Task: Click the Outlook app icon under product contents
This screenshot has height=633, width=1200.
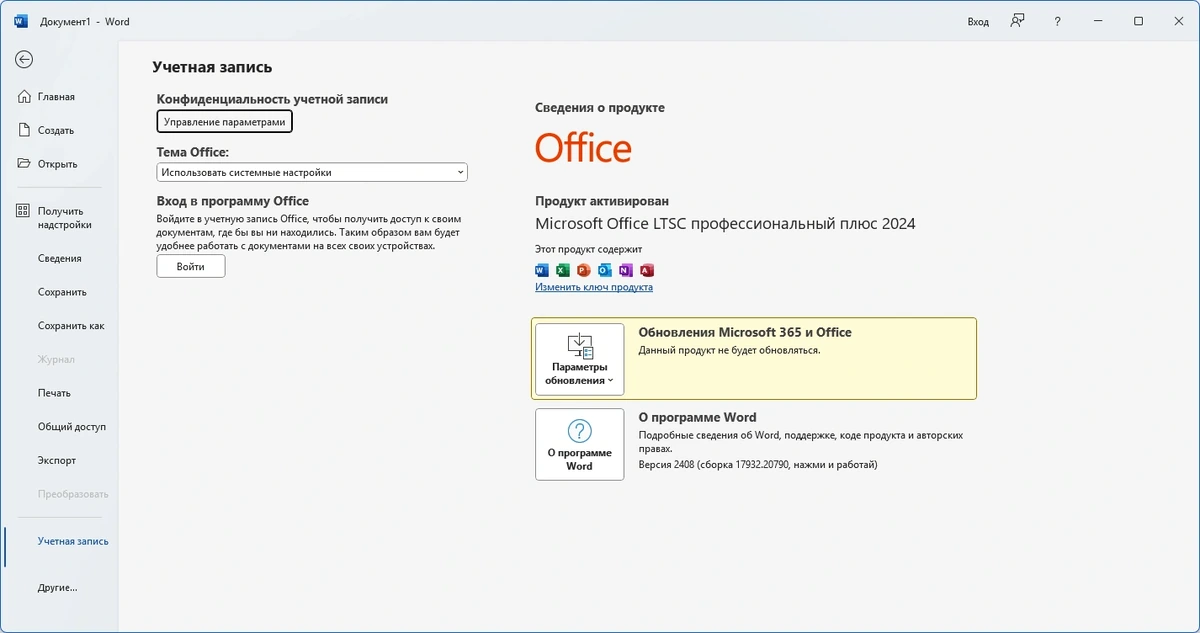Action: pos(605,270)
